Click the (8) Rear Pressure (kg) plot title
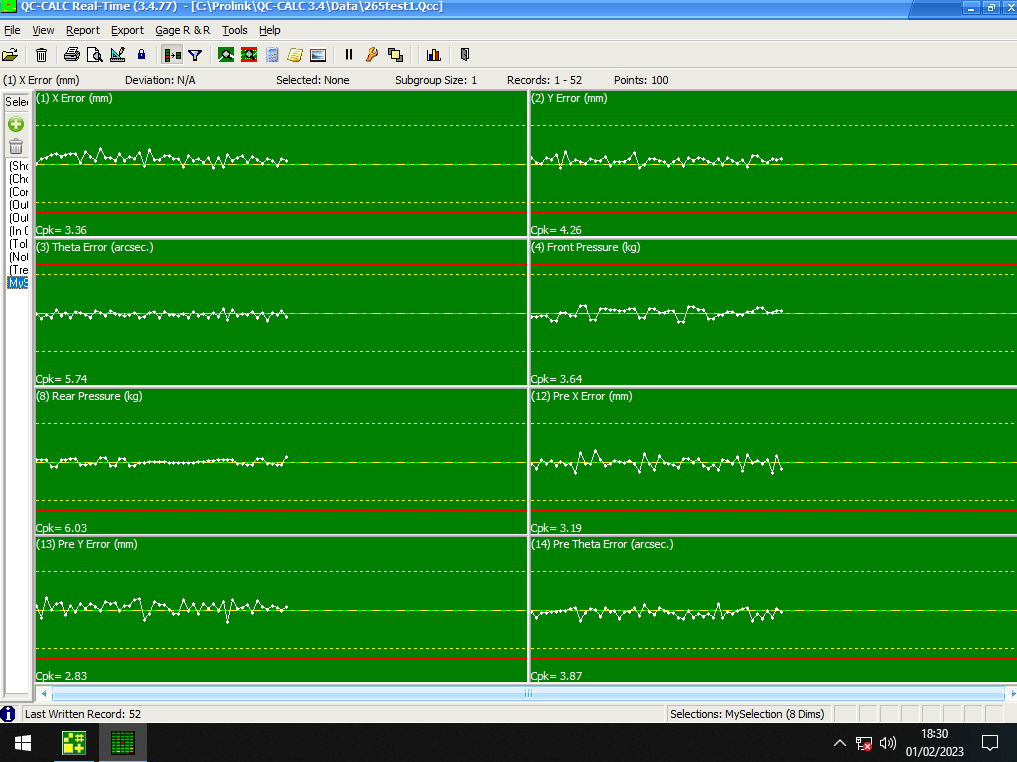 pos(89,396)
